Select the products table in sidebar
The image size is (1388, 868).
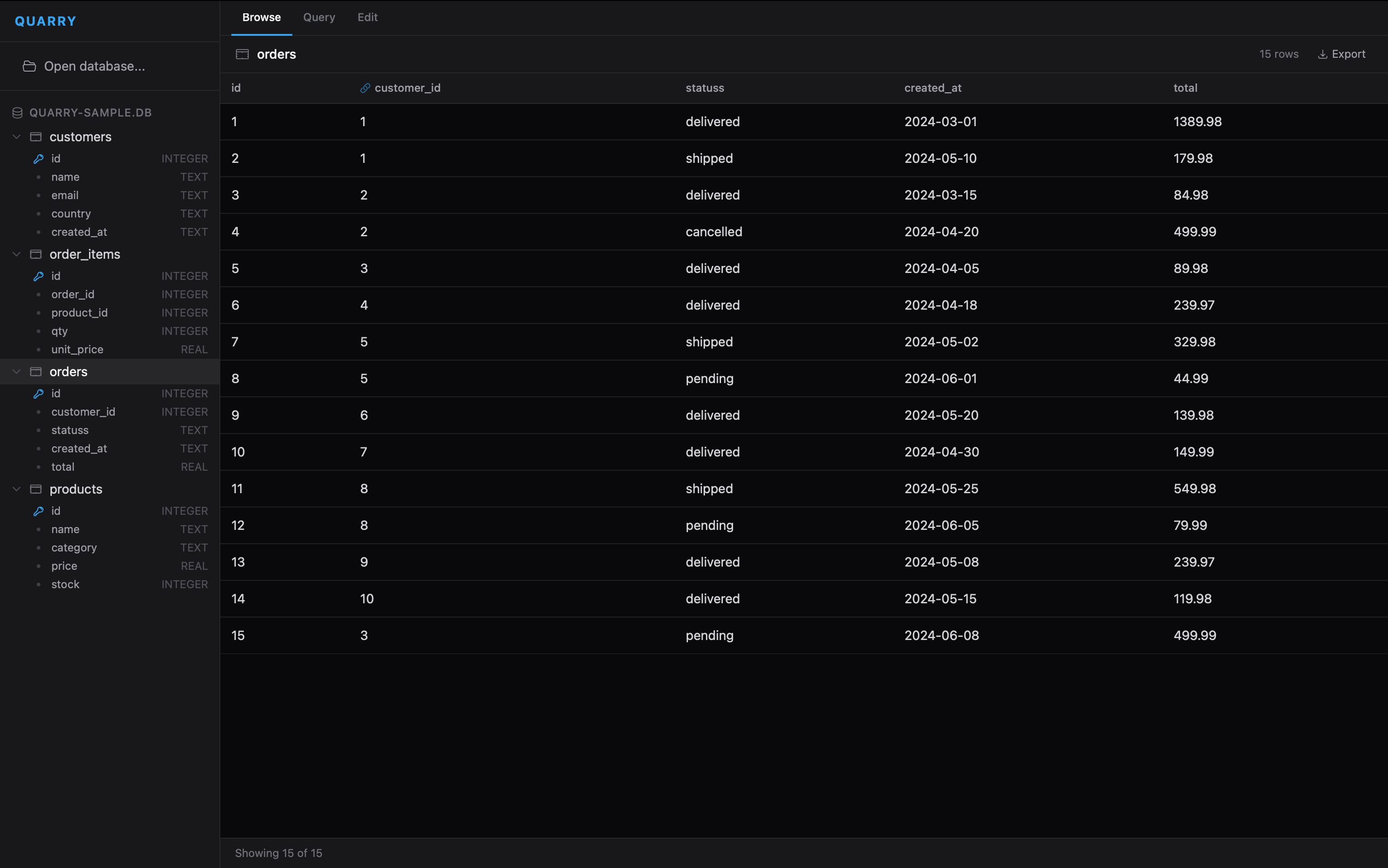coord(110,489)
